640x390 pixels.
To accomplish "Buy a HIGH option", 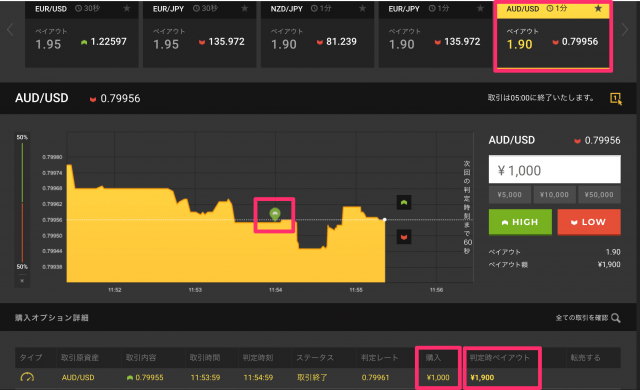I will click(520, 222).
